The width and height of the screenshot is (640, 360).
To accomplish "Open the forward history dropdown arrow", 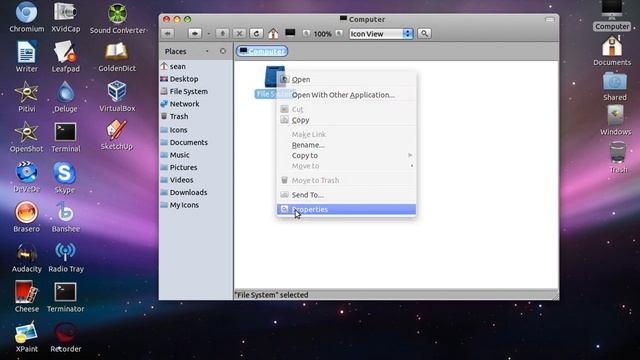I will (208, 33).
